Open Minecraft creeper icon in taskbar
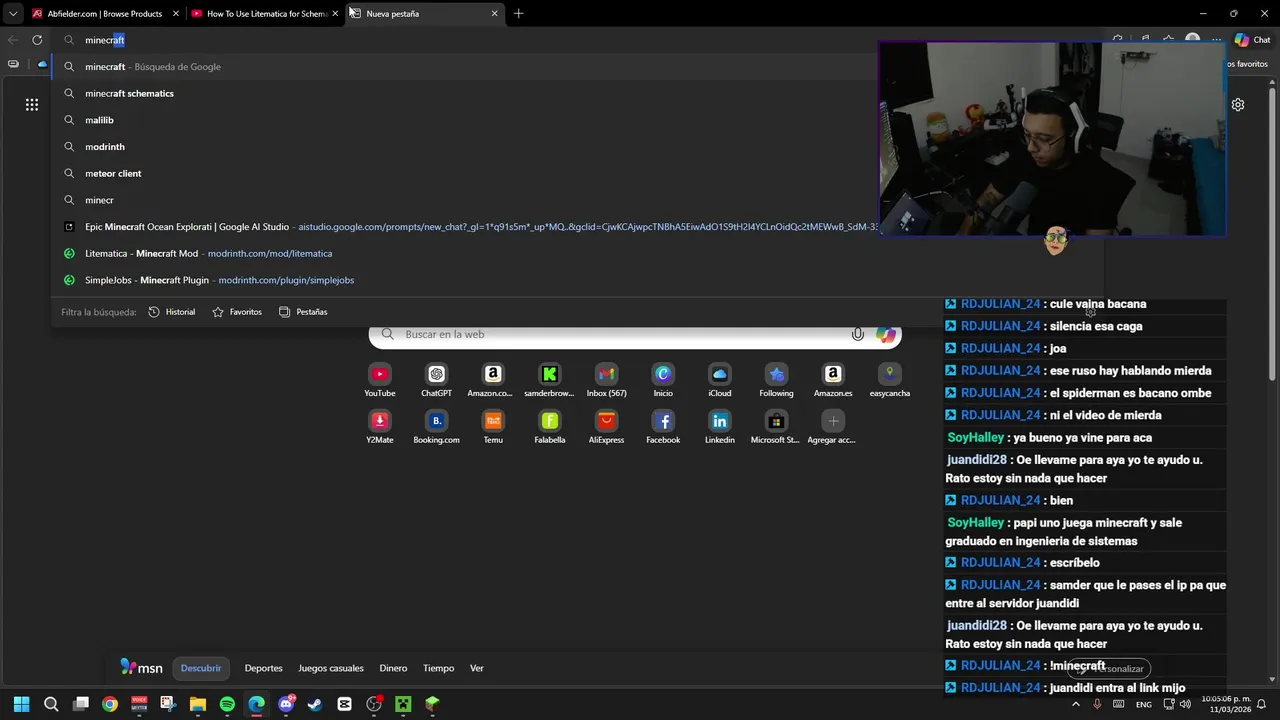The width and height of the screenshot is (1280, 720). [403, 704]
